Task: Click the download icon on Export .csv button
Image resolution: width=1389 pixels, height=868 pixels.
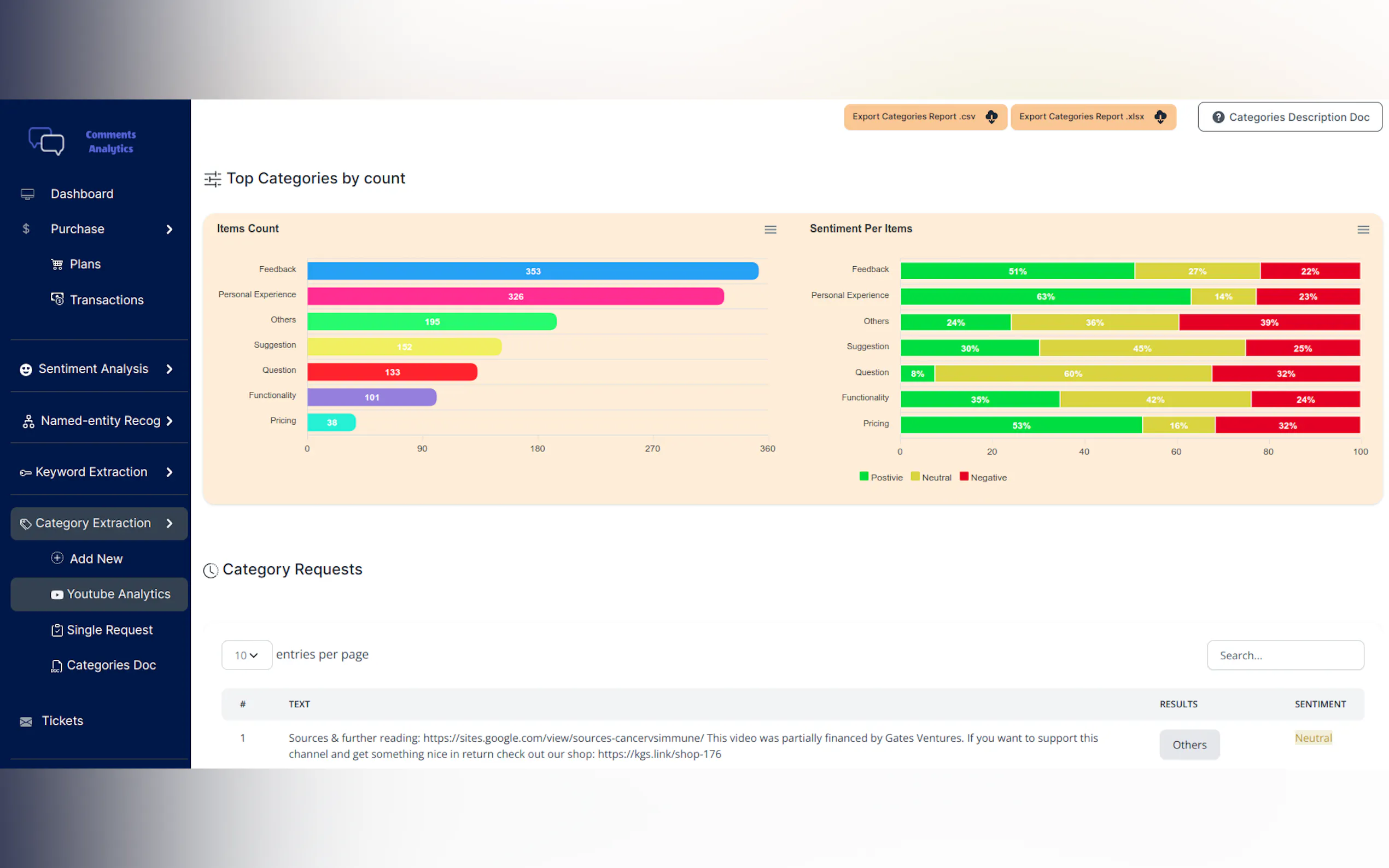Action: pos(991,117)
